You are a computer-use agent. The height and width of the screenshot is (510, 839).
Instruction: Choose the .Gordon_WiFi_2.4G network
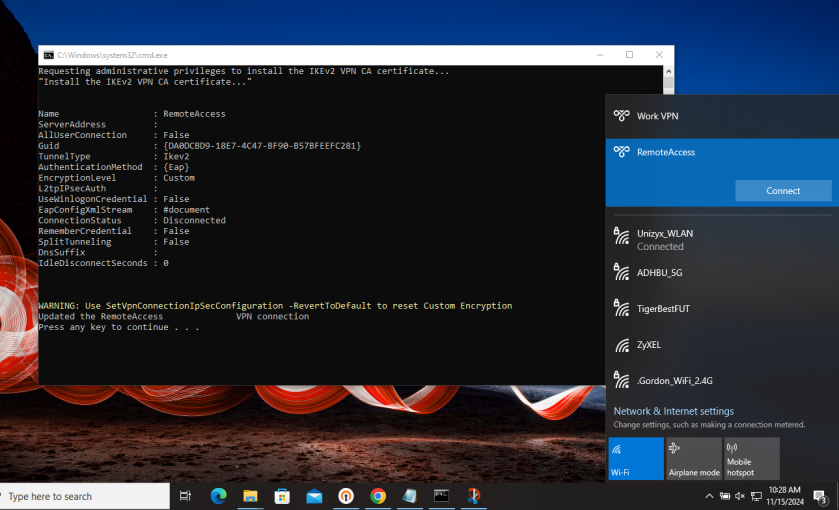[x=722, y=380]
